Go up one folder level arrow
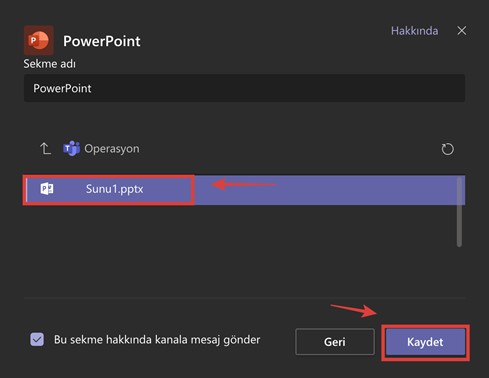This screenshot has height=378, width=489. pyautogui.click(x=45, y=148)
